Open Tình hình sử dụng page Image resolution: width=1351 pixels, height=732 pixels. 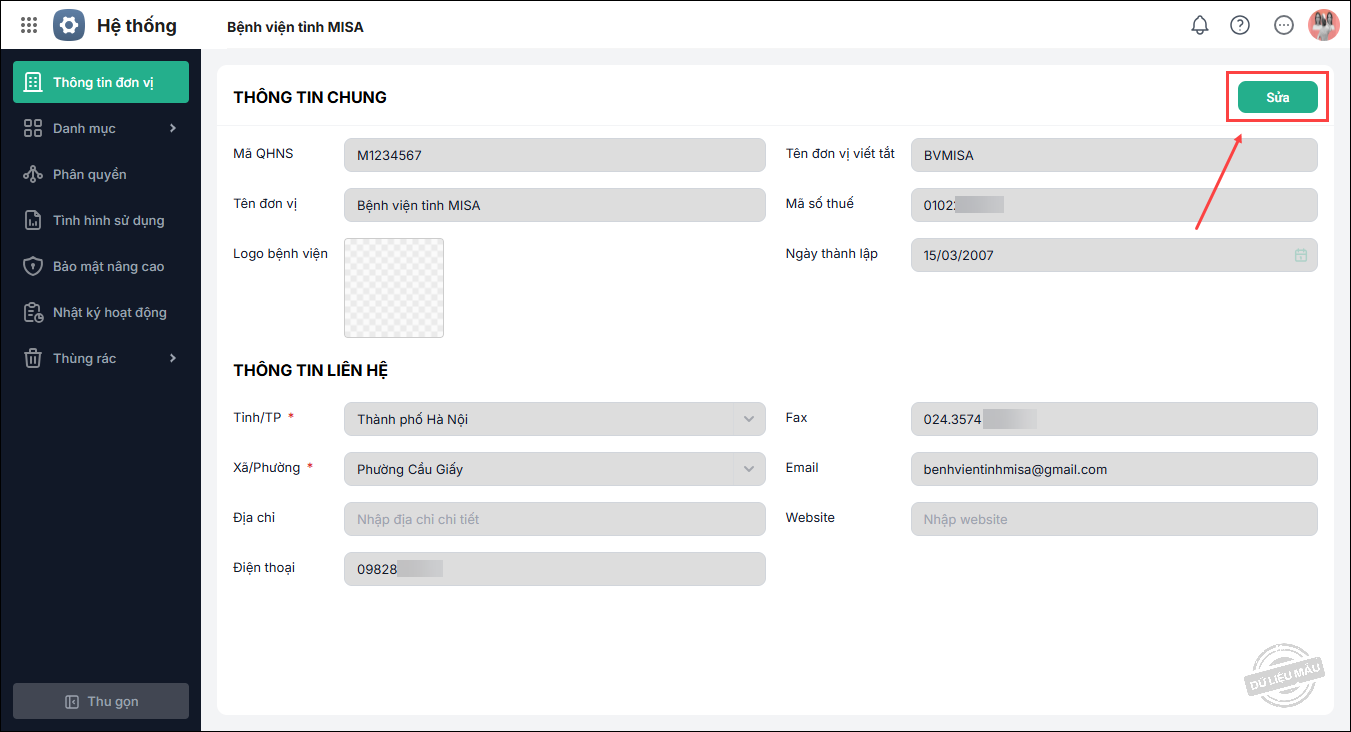101,220
